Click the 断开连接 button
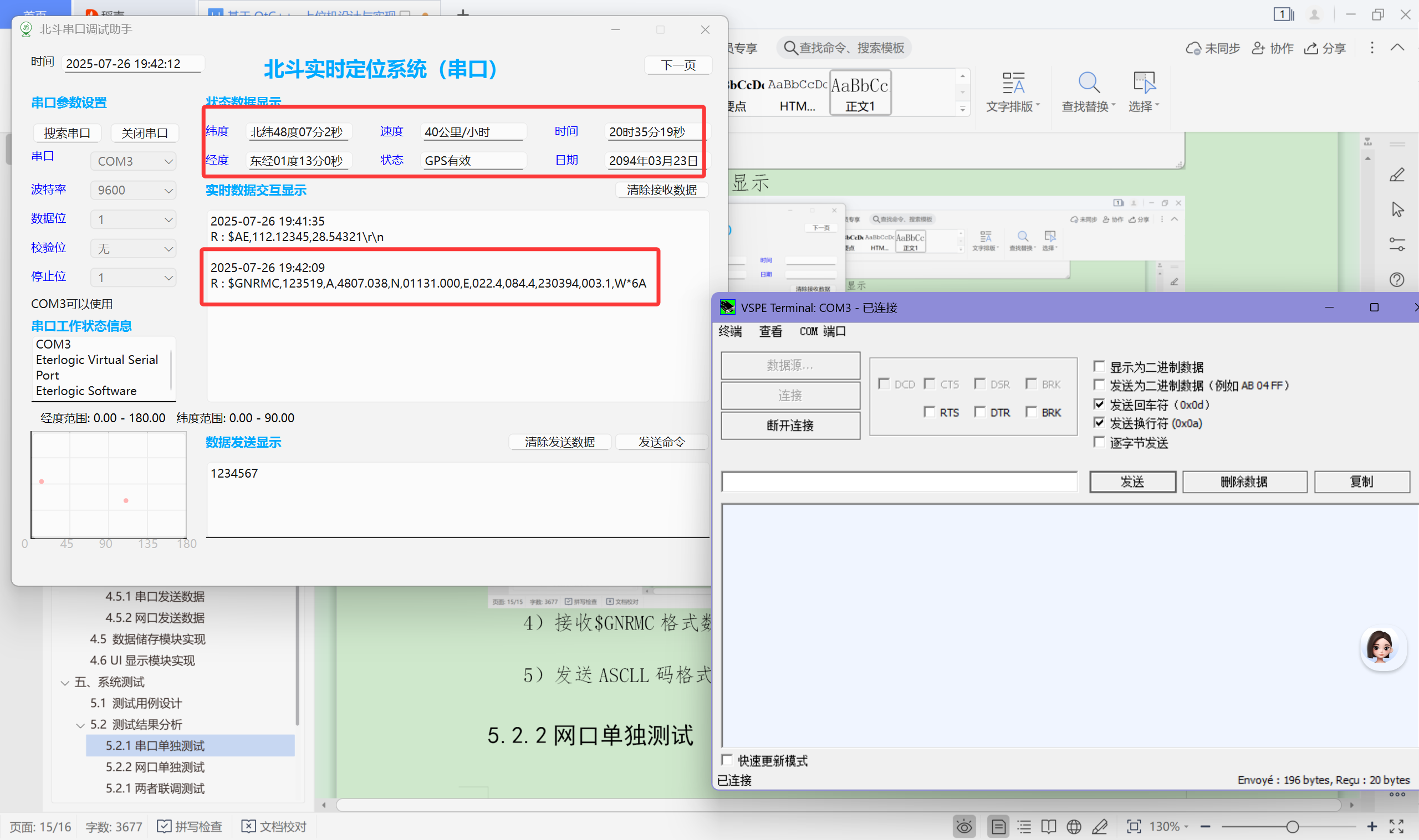The height and width of the screenshot is (840, 1419). [x=790, y=426]
